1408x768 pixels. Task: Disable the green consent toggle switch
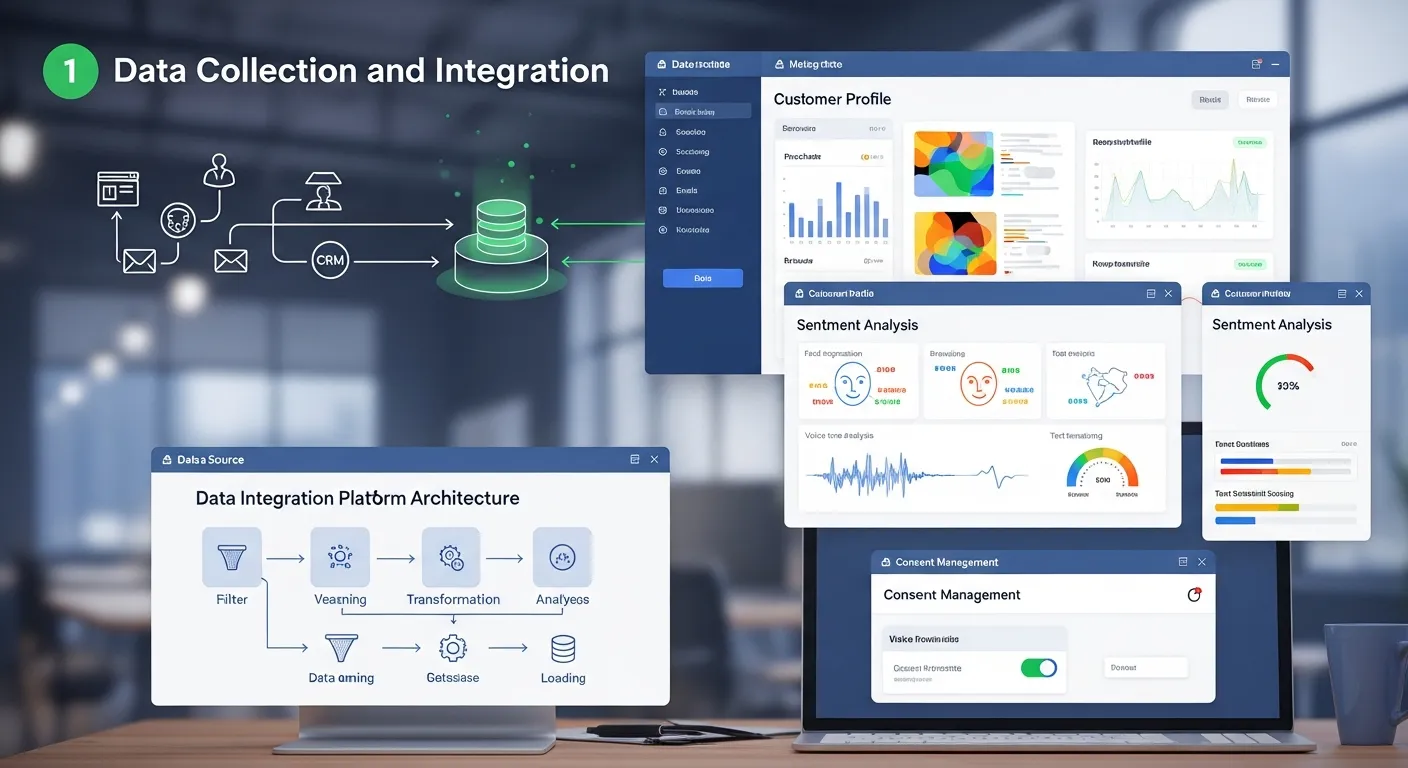coord(1038,668)
